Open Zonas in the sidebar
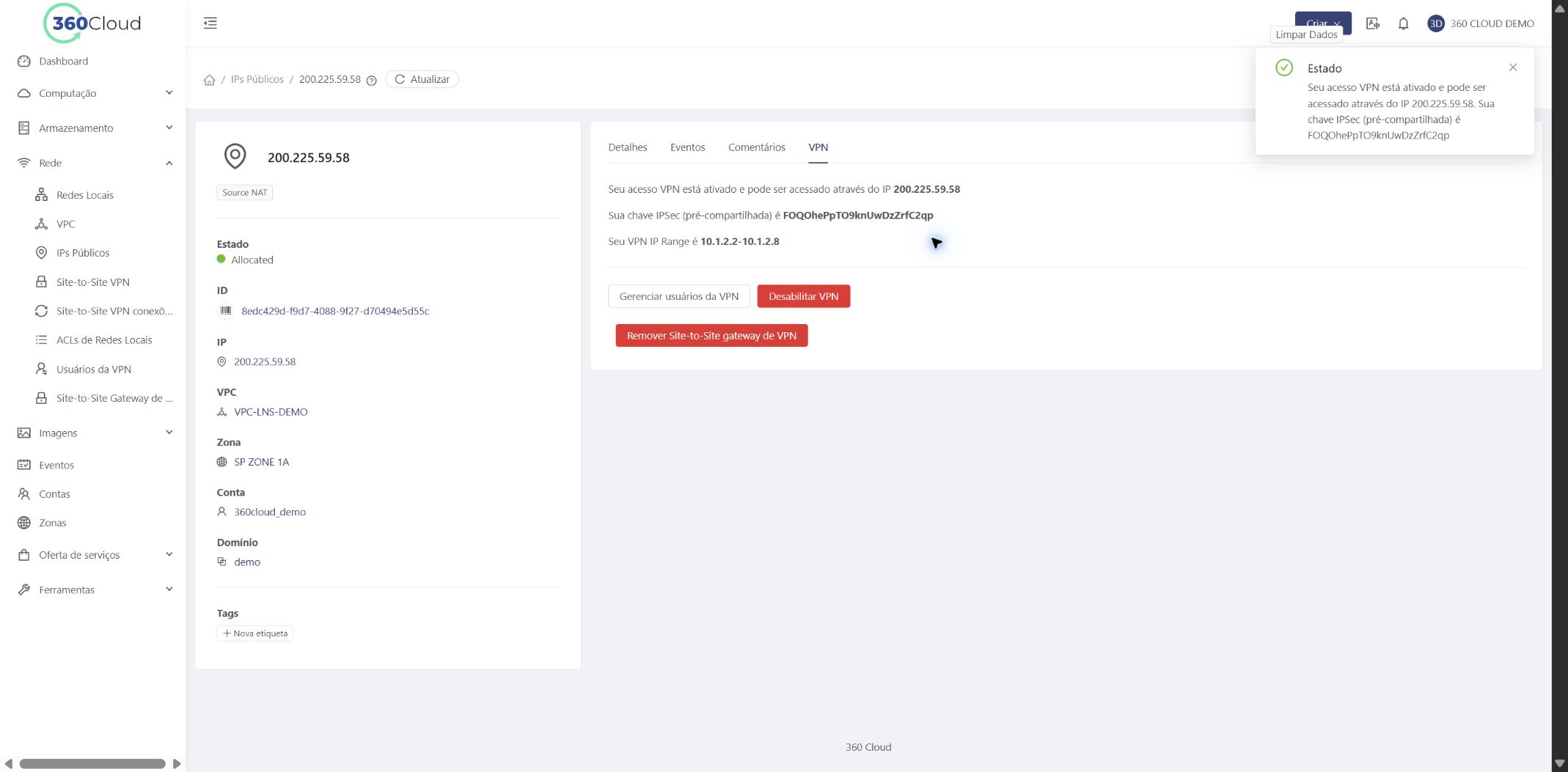 click(x=52, y=523)
